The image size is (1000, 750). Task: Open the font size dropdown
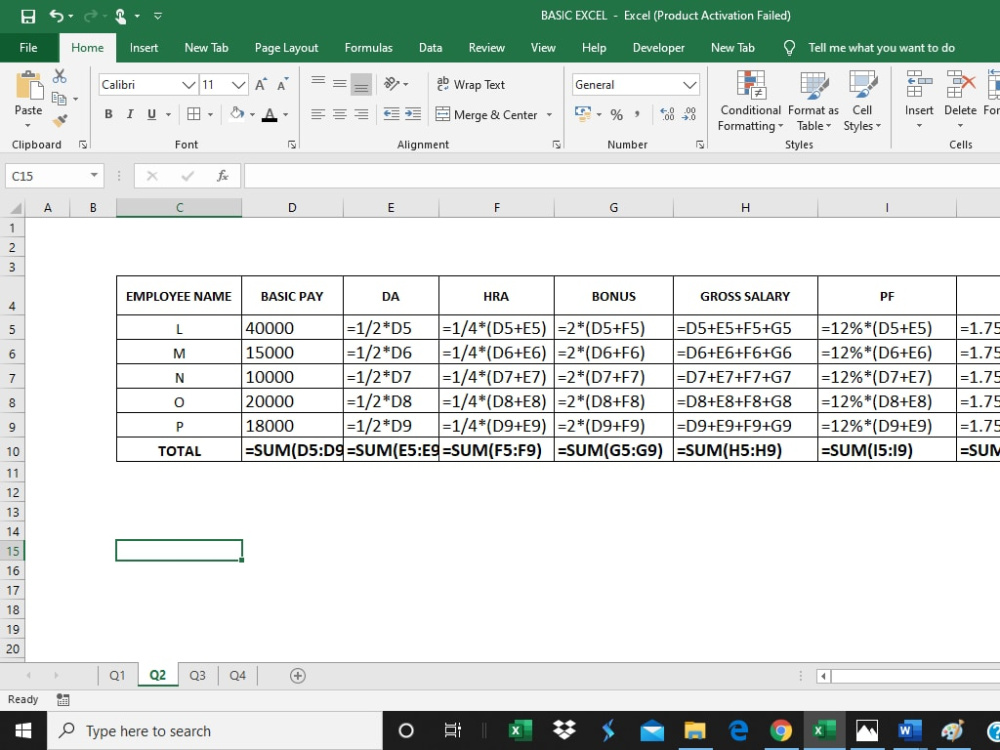pos(239,85)
